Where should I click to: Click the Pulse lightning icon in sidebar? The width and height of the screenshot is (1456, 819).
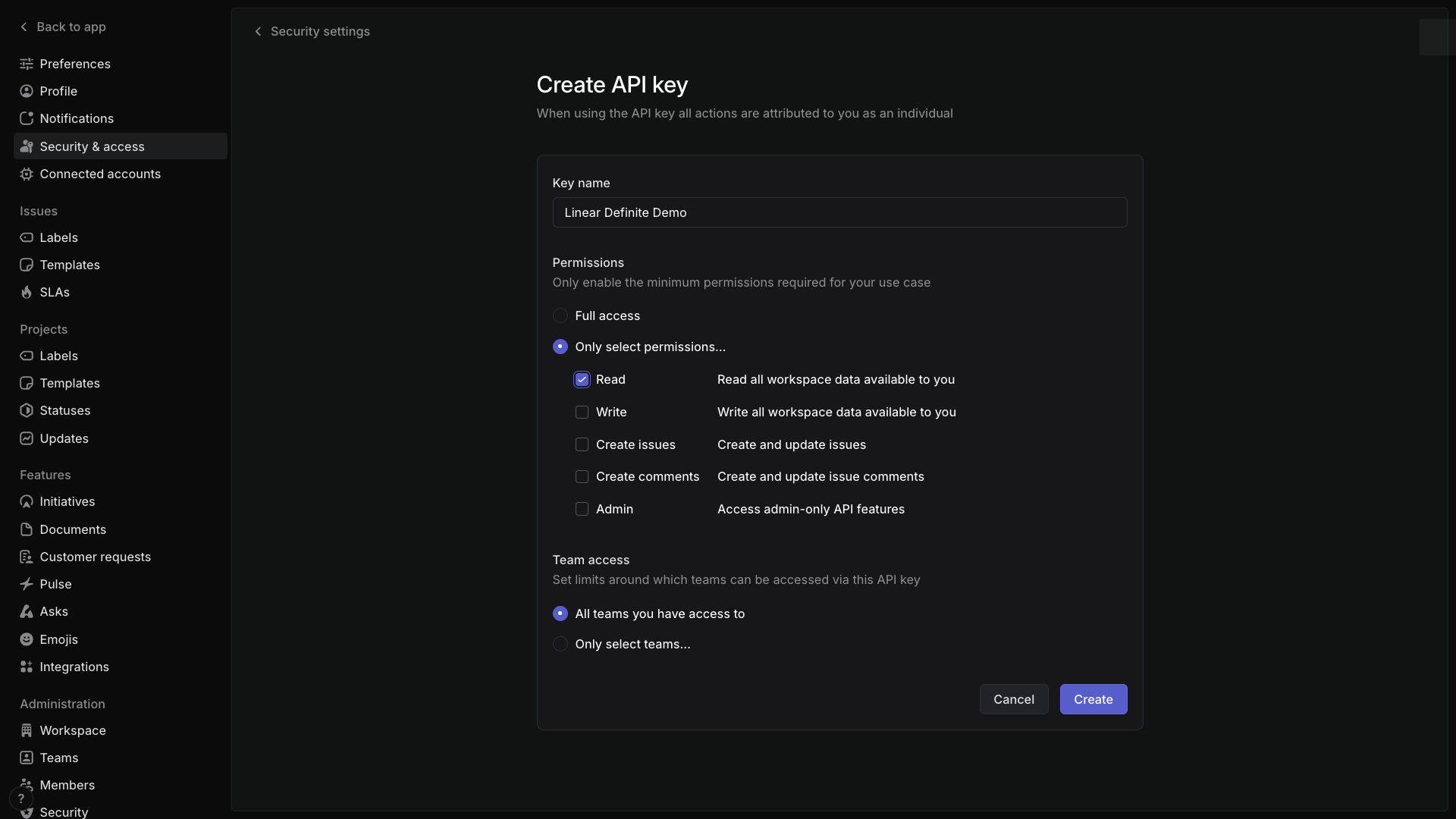[x=27, y=584]
